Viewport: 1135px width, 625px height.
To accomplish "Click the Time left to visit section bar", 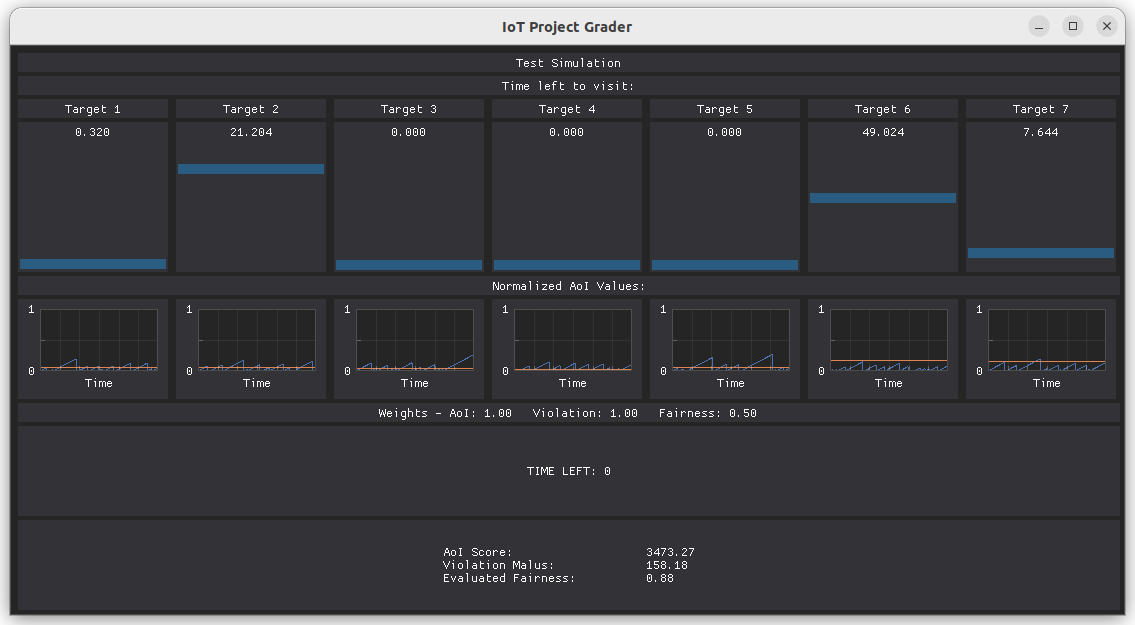I will 567,86.
